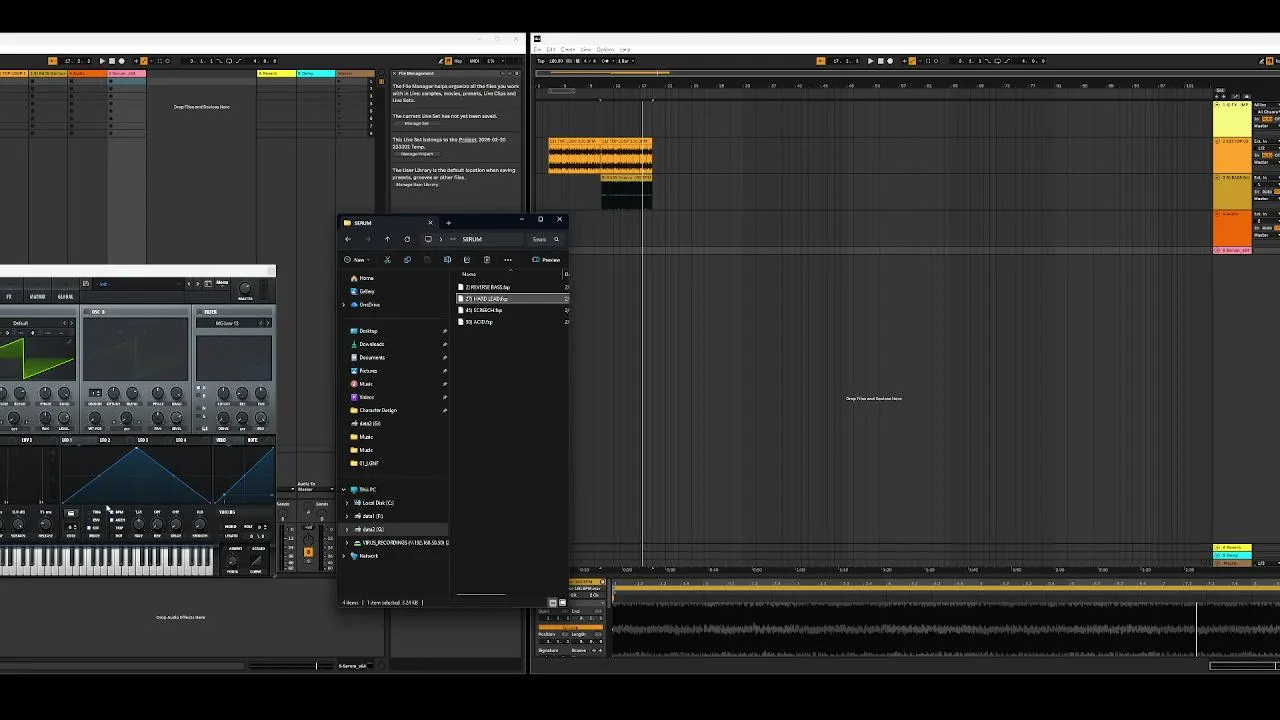Open the Options menu in right Ableton window
Screen dimensions: 1280x720
605,49
